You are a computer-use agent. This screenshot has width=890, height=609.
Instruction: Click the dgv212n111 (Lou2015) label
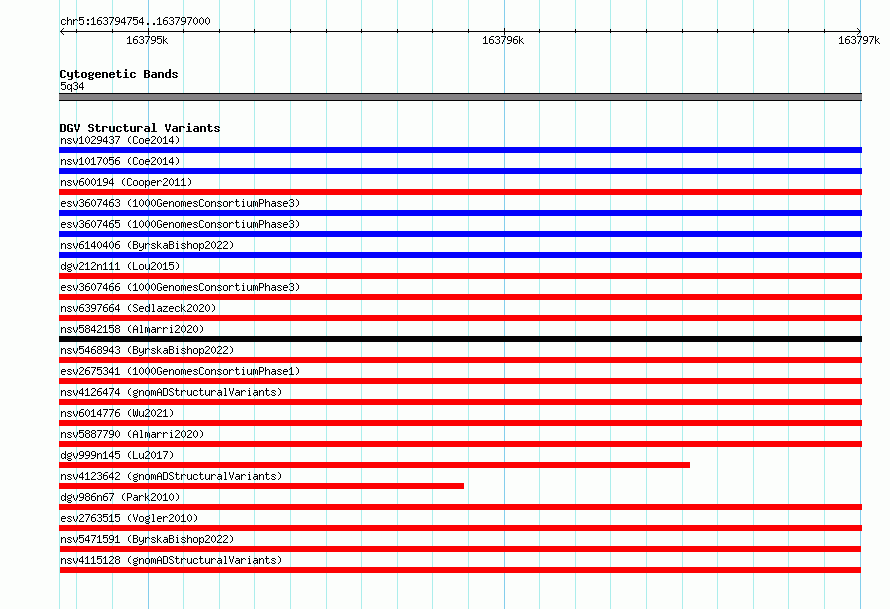[120, 266]
